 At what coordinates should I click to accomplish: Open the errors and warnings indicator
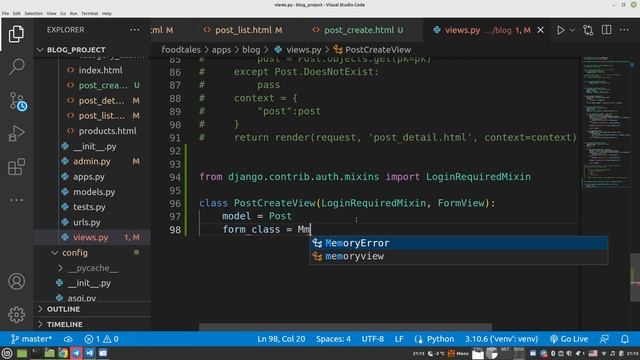101,339
